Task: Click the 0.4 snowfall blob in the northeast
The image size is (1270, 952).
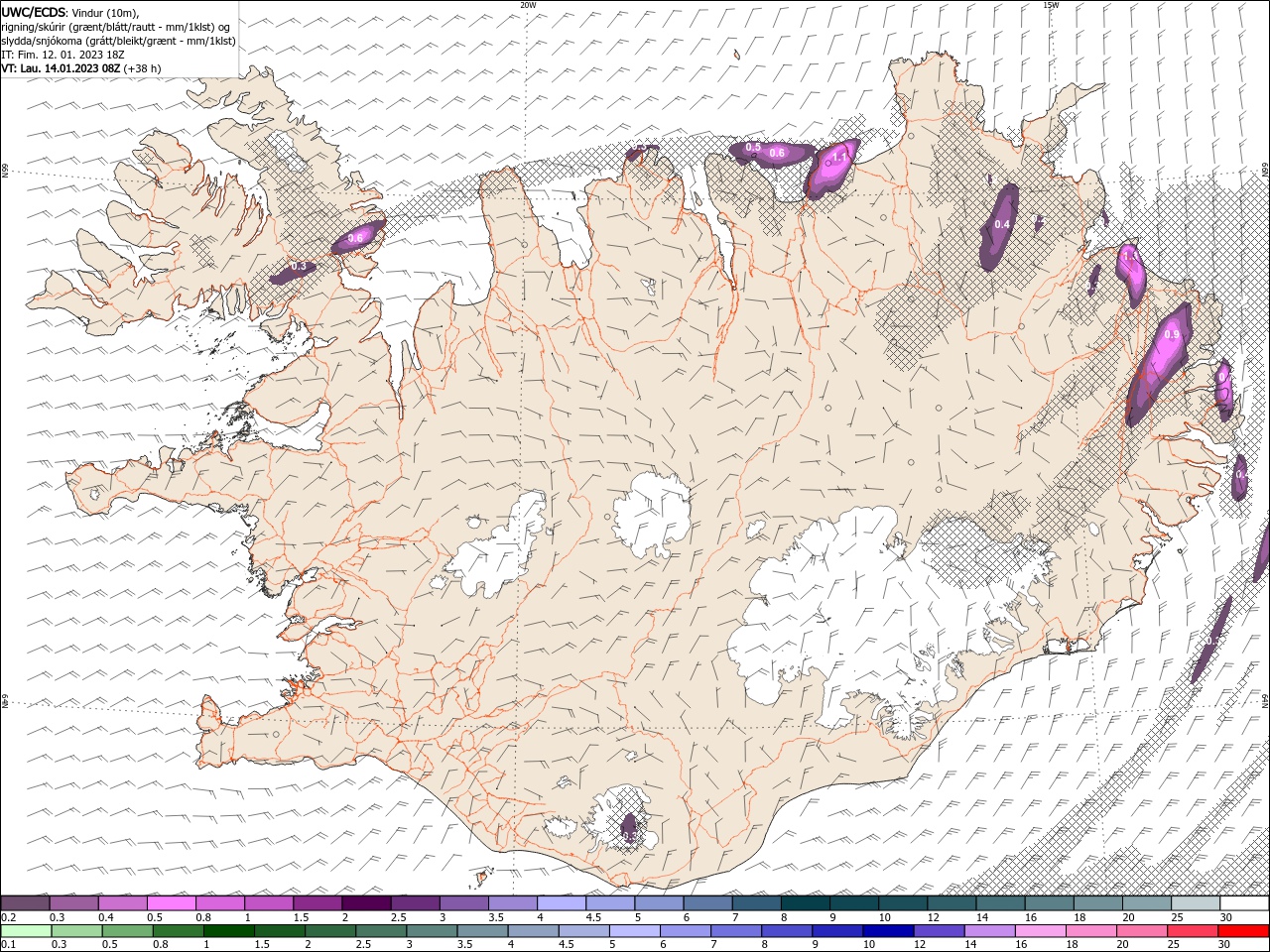Action: pyautogui.click(x=999, y=226)
